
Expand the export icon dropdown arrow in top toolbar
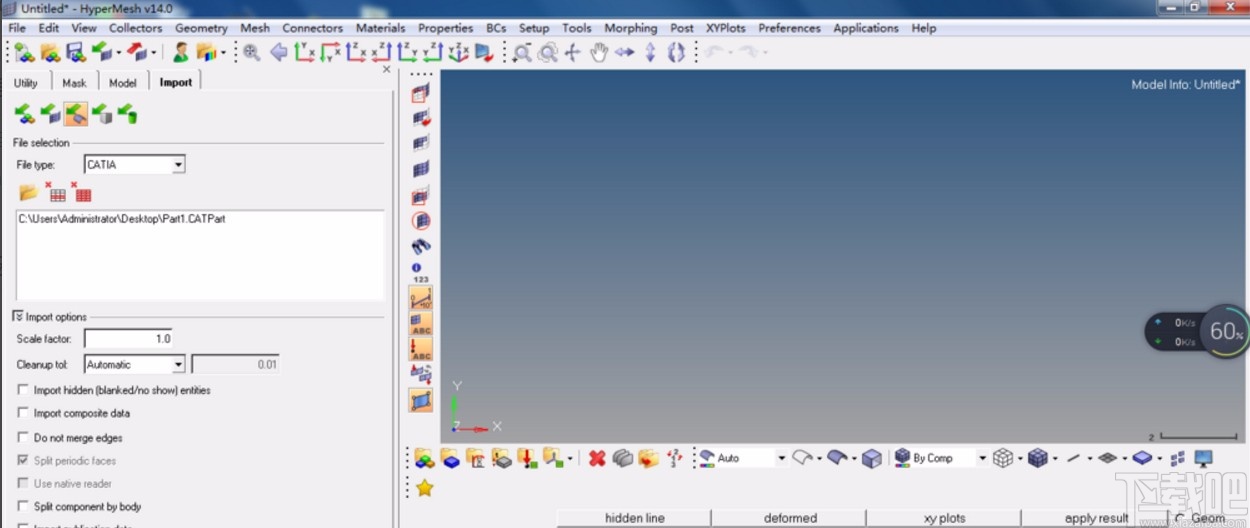pyautogui.click(x=155, y=52)
